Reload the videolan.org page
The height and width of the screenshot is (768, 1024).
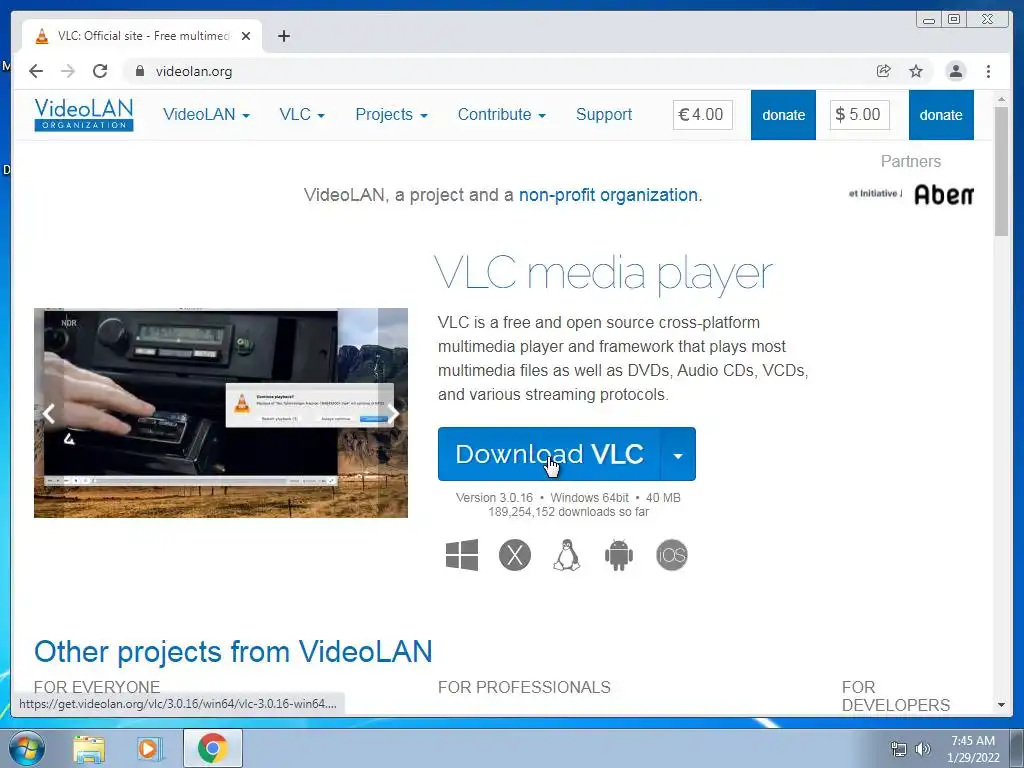coord(100,71)
